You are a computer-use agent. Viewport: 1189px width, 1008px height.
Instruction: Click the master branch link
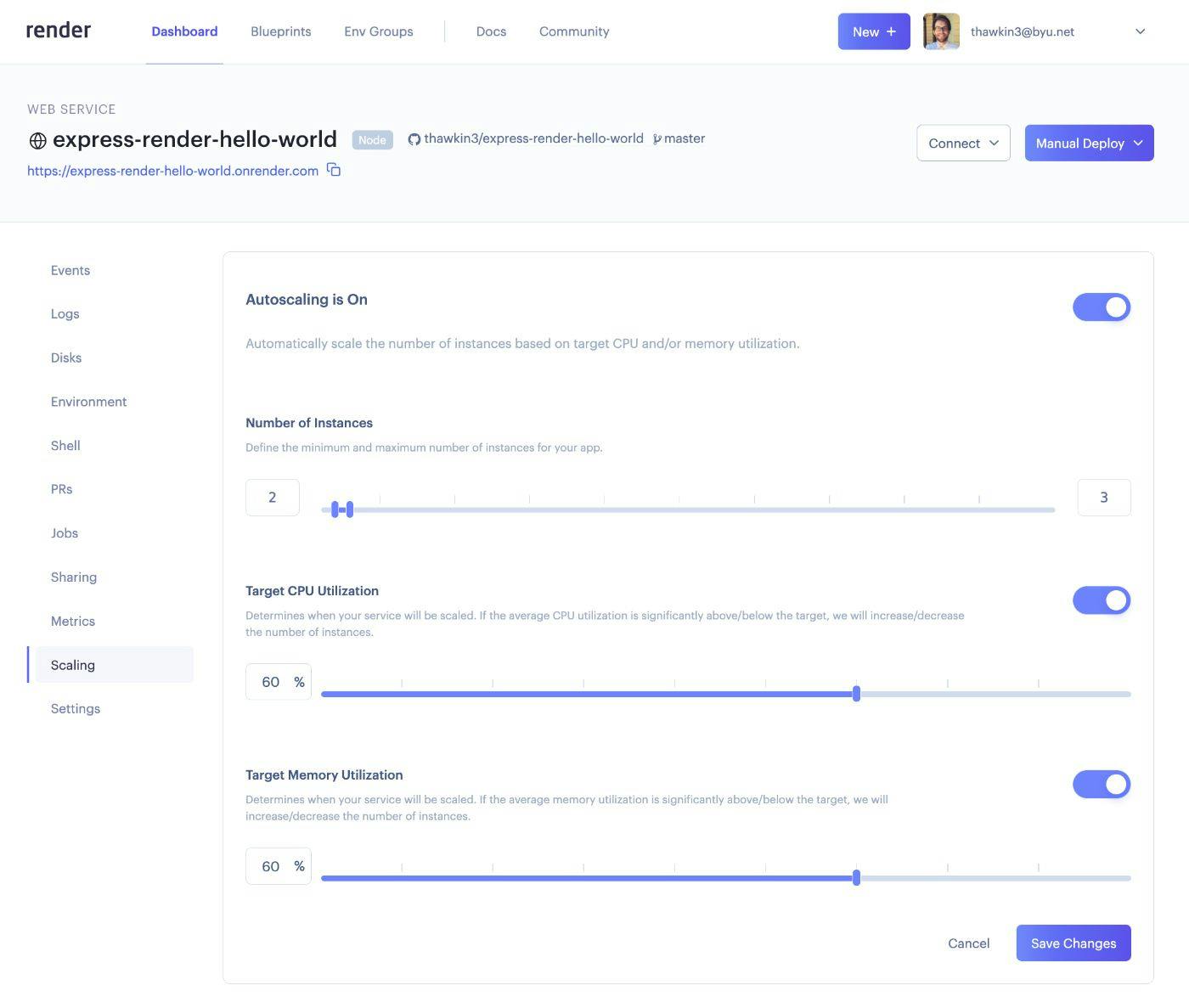pyautogui.click(x=685, y=138)
